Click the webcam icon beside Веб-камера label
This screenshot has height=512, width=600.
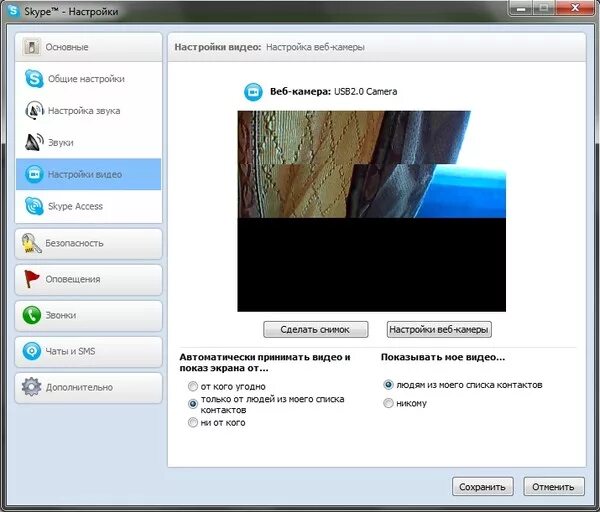(253, 92)
